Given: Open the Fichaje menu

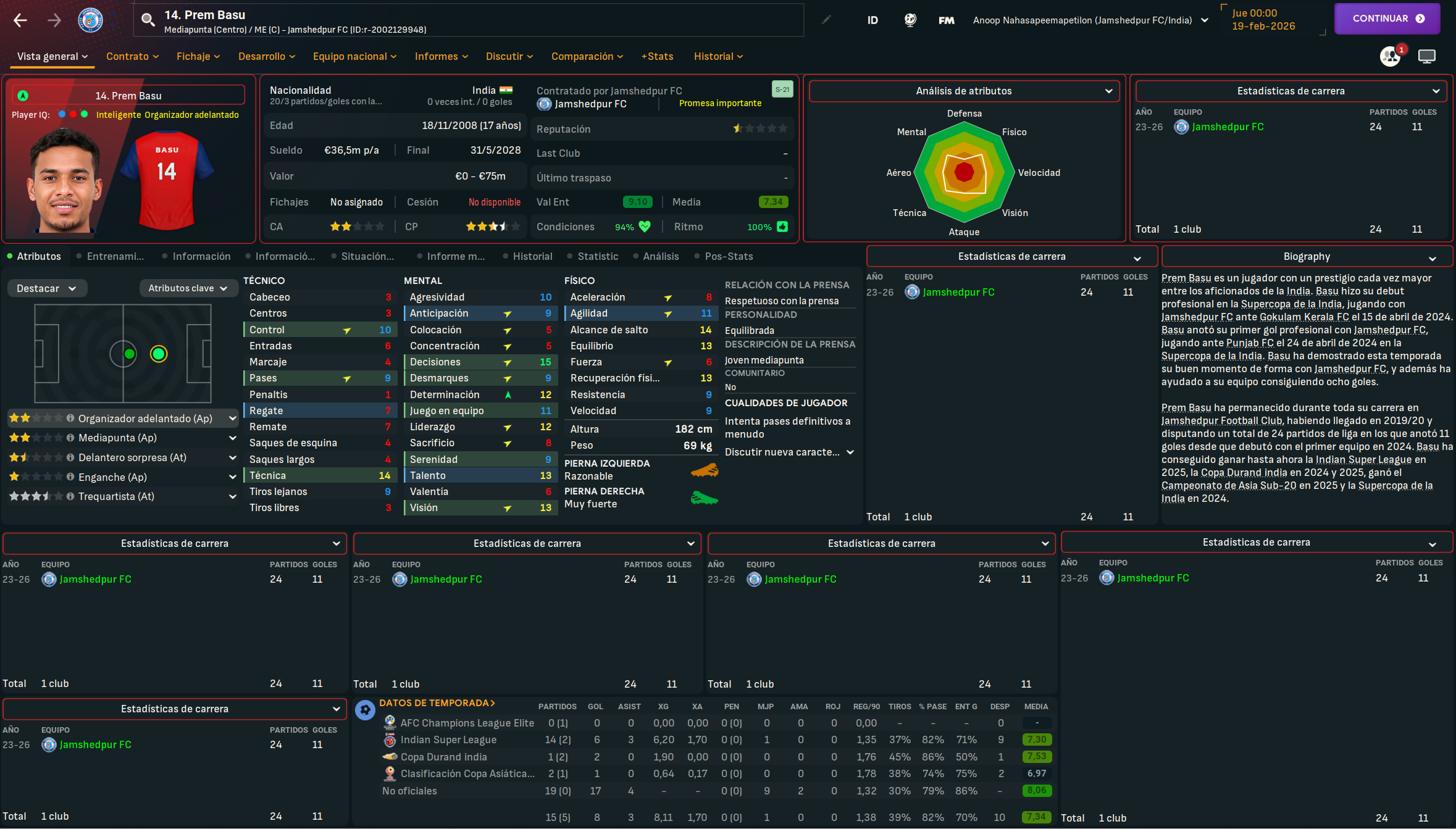Looking at the screenshot, I should click(198, 56).
